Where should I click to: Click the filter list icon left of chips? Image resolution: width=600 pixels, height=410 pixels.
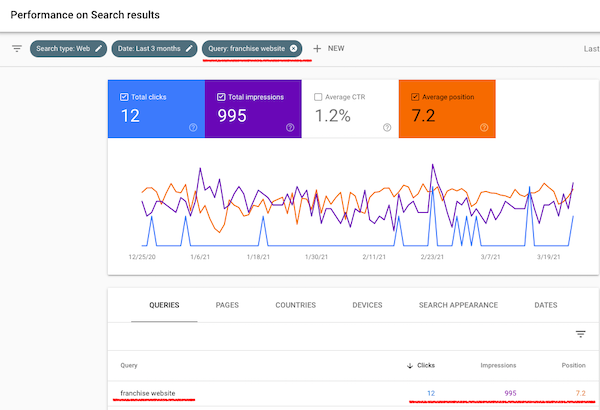click(x=16, y=48)
